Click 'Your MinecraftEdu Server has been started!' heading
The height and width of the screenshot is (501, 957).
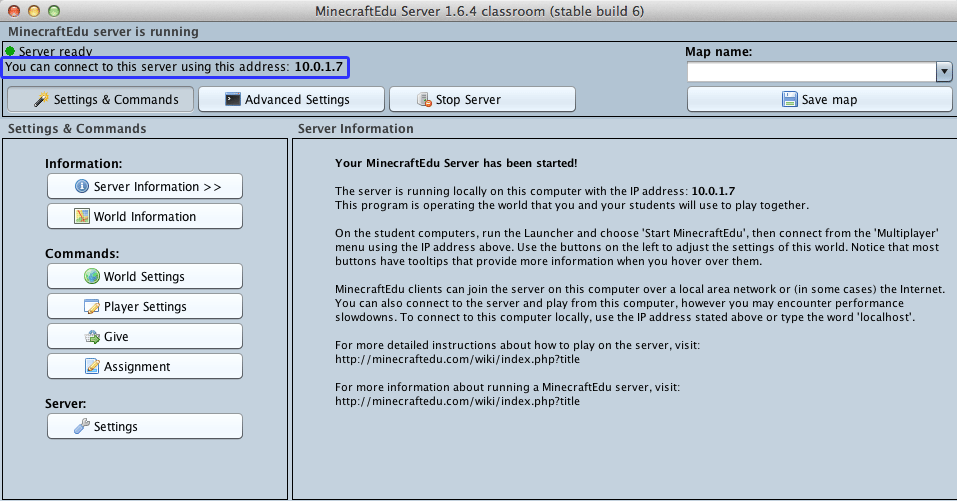(456, 163)
